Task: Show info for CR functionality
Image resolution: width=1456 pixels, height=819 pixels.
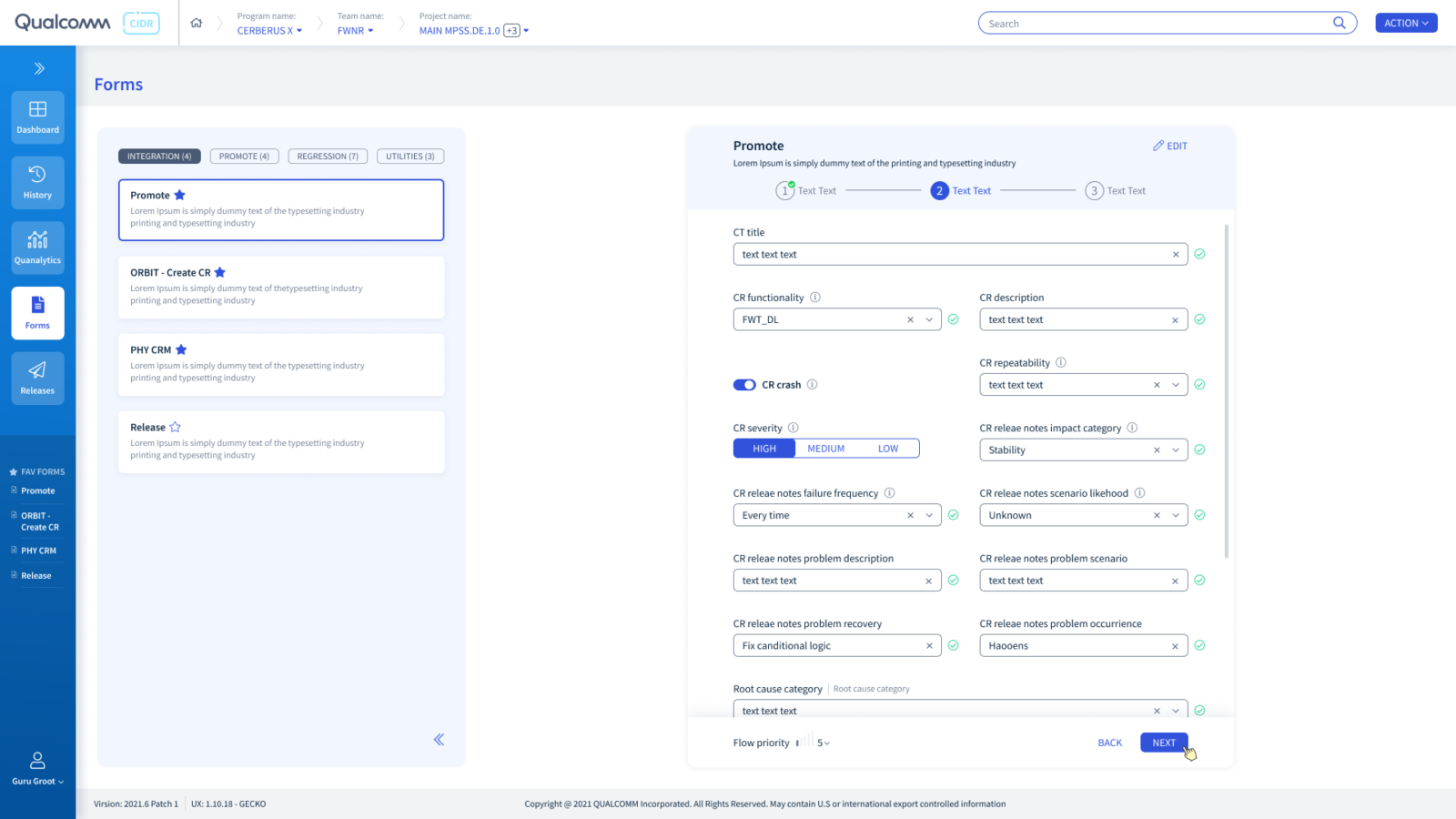Action: (815, 297)
